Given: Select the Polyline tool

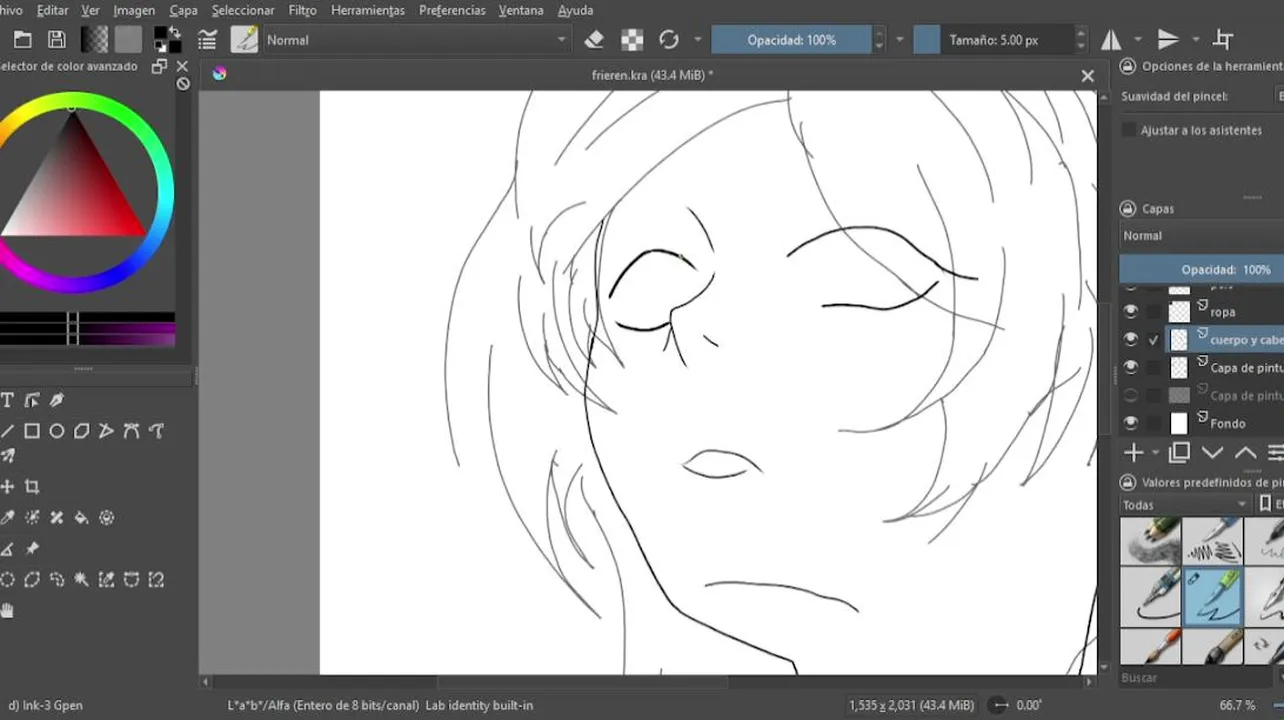Looking at the screenshot, I should (x=107, y=431).
